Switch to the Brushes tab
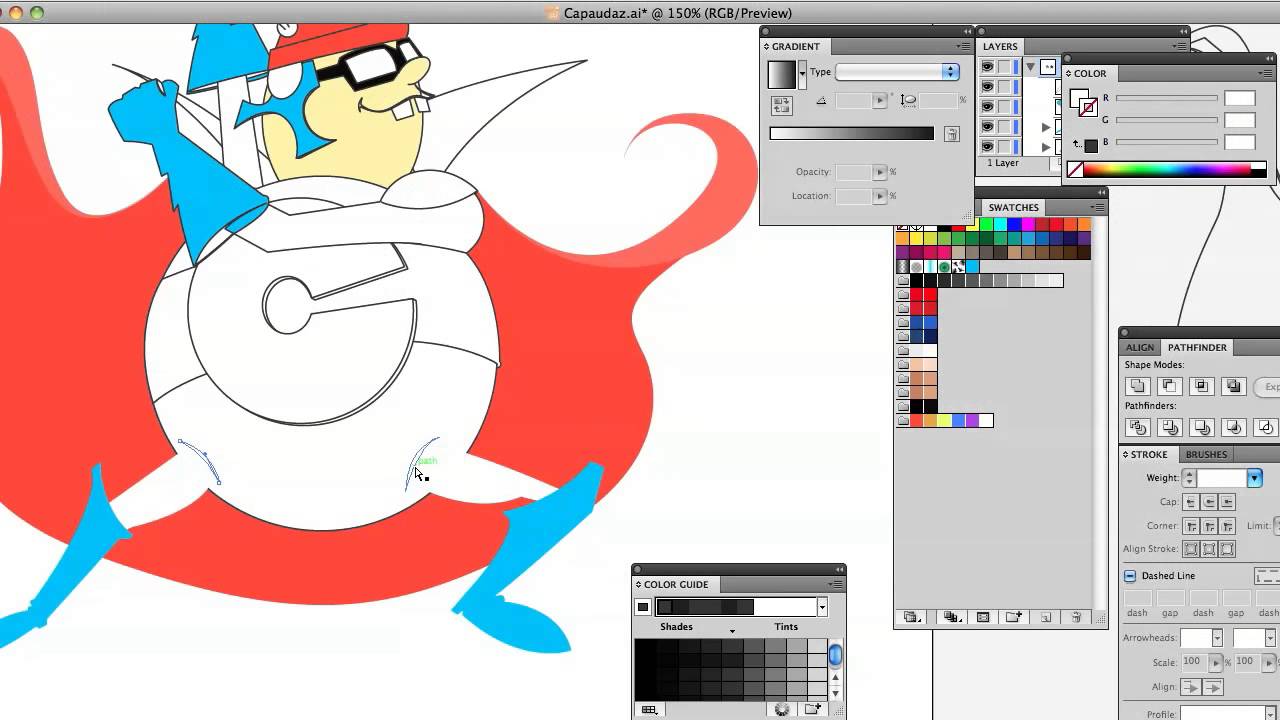This screenshot has height=720, width=1280. coord(1206,454)
